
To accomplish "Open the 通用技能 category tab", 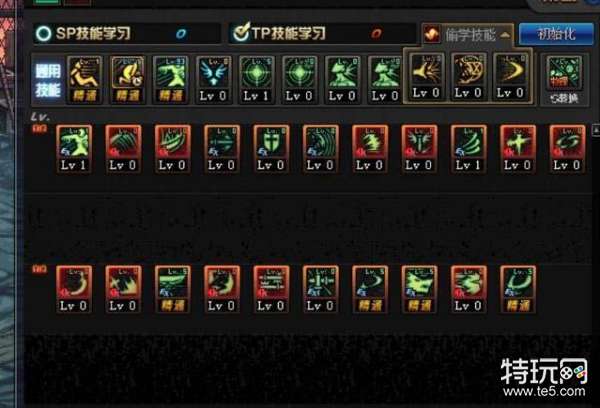I will click(48, 81).
